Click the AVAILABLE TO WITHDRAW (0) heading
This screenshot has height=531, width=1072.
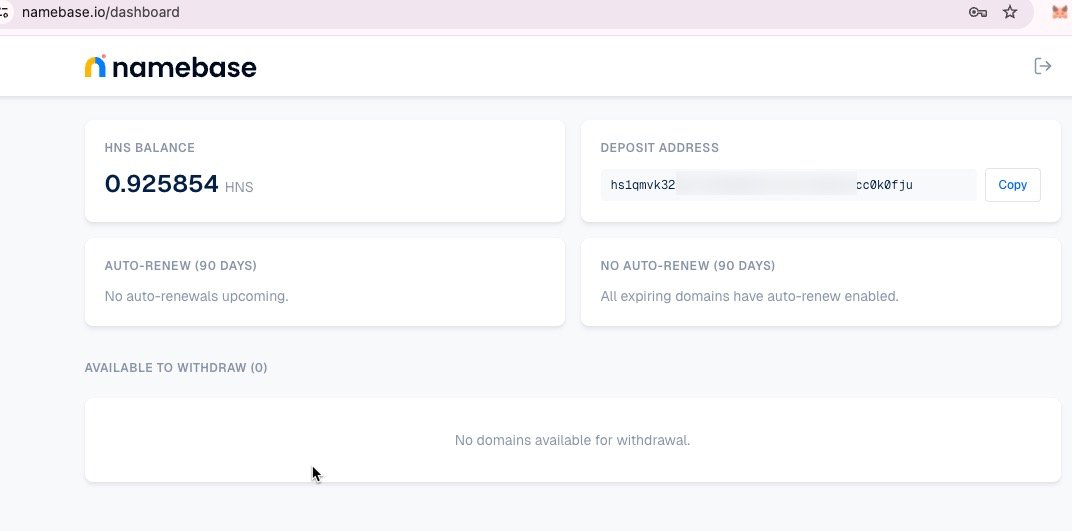click(x=176, y=368)
